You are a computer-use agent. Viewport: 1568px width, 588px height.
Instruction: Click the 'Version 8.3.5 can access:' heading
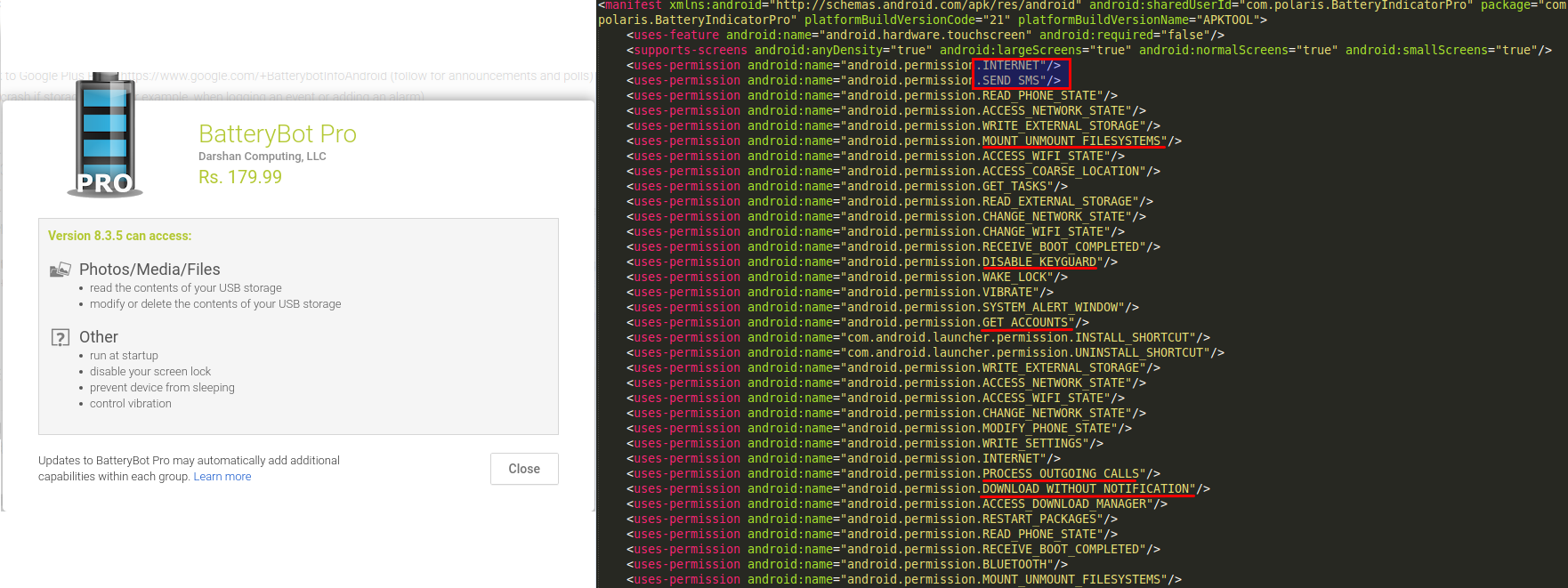point(120,236)
